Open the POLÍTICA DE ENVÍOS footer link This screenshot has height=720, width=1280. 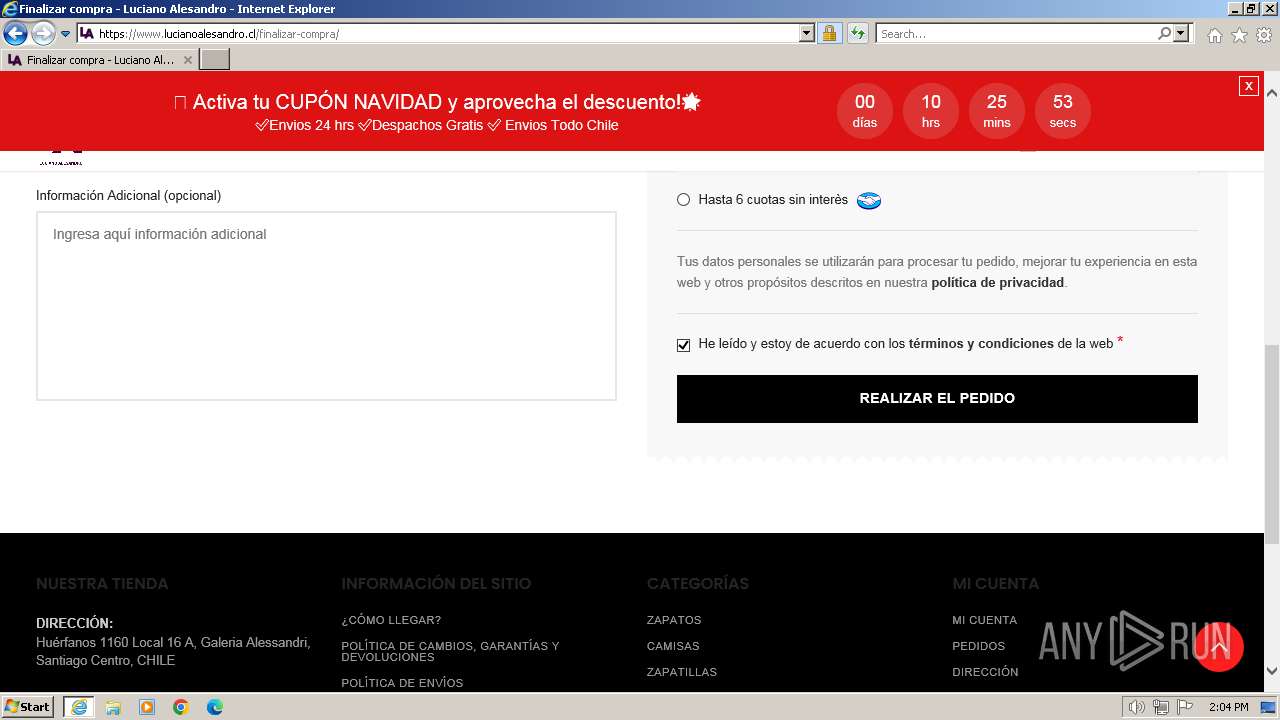[x=402, y=683]
